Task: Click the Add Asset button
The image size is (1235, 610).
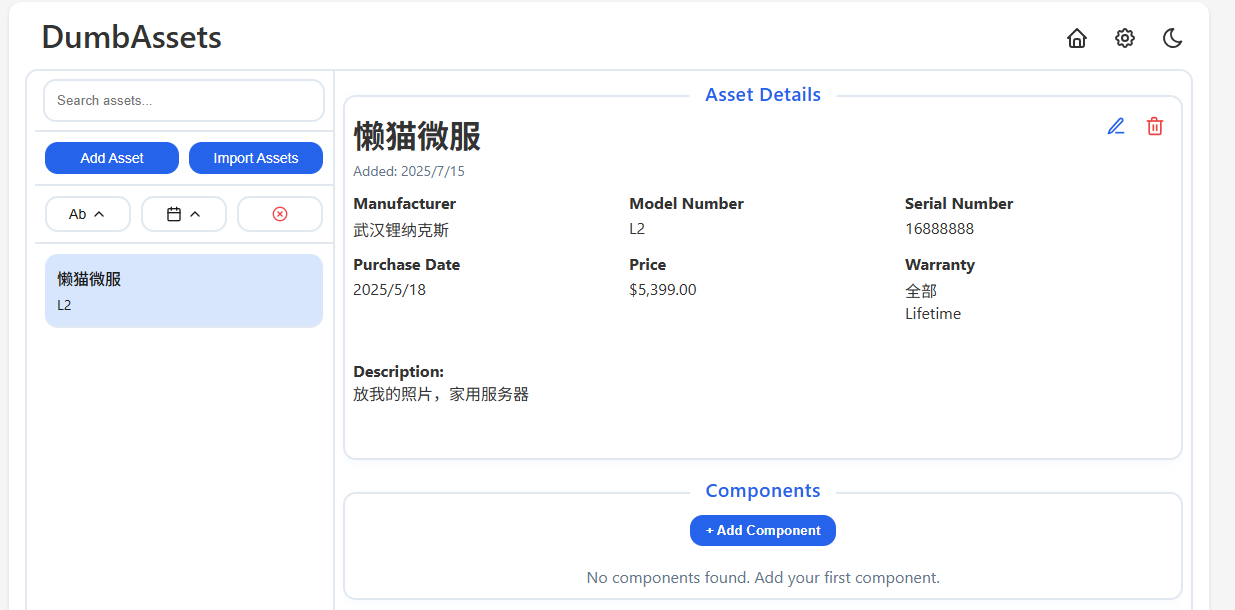Action: point(112,158)
